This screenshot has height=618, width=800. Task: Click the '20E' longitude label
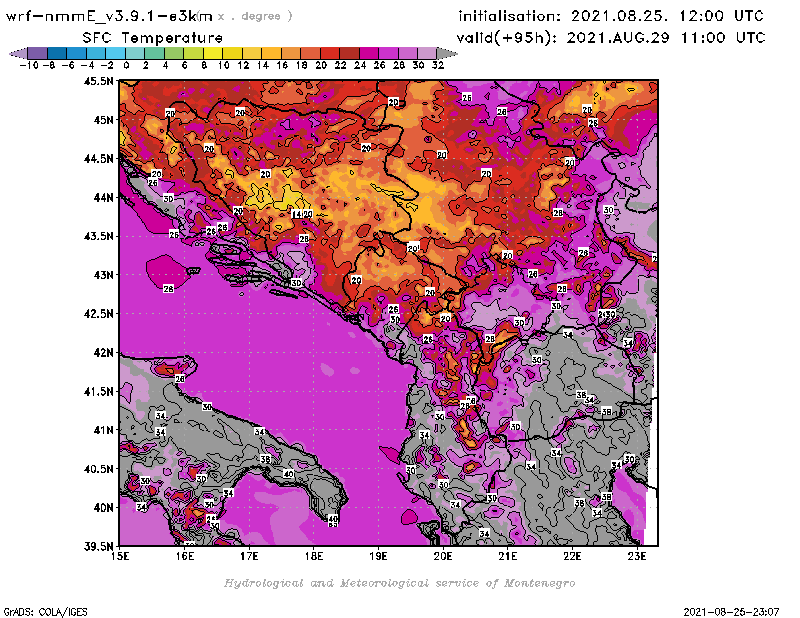[443, 556]
